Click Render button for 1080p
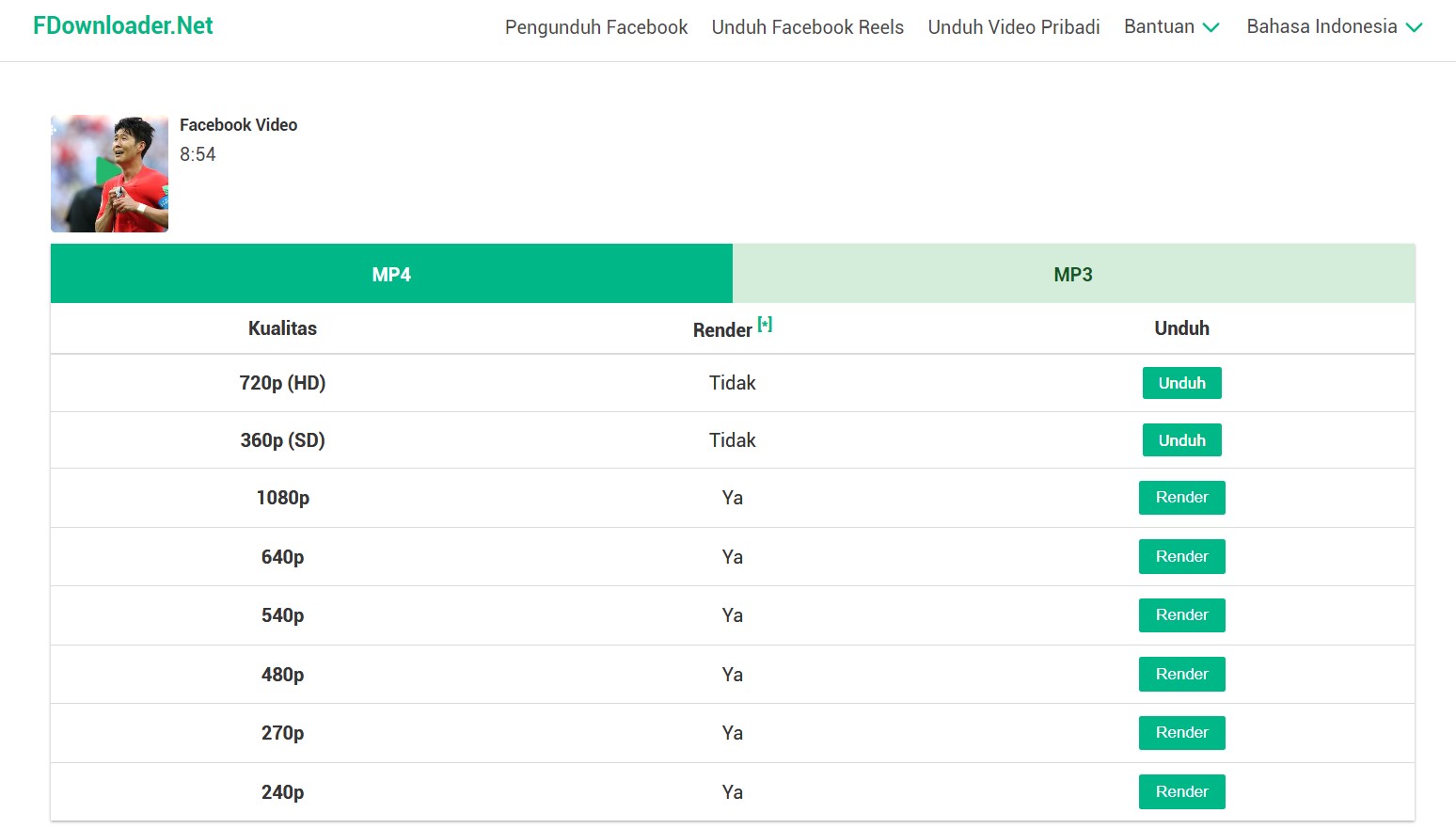The width and height of the screenshot is (1456, 829). [x=1182, y=498]
